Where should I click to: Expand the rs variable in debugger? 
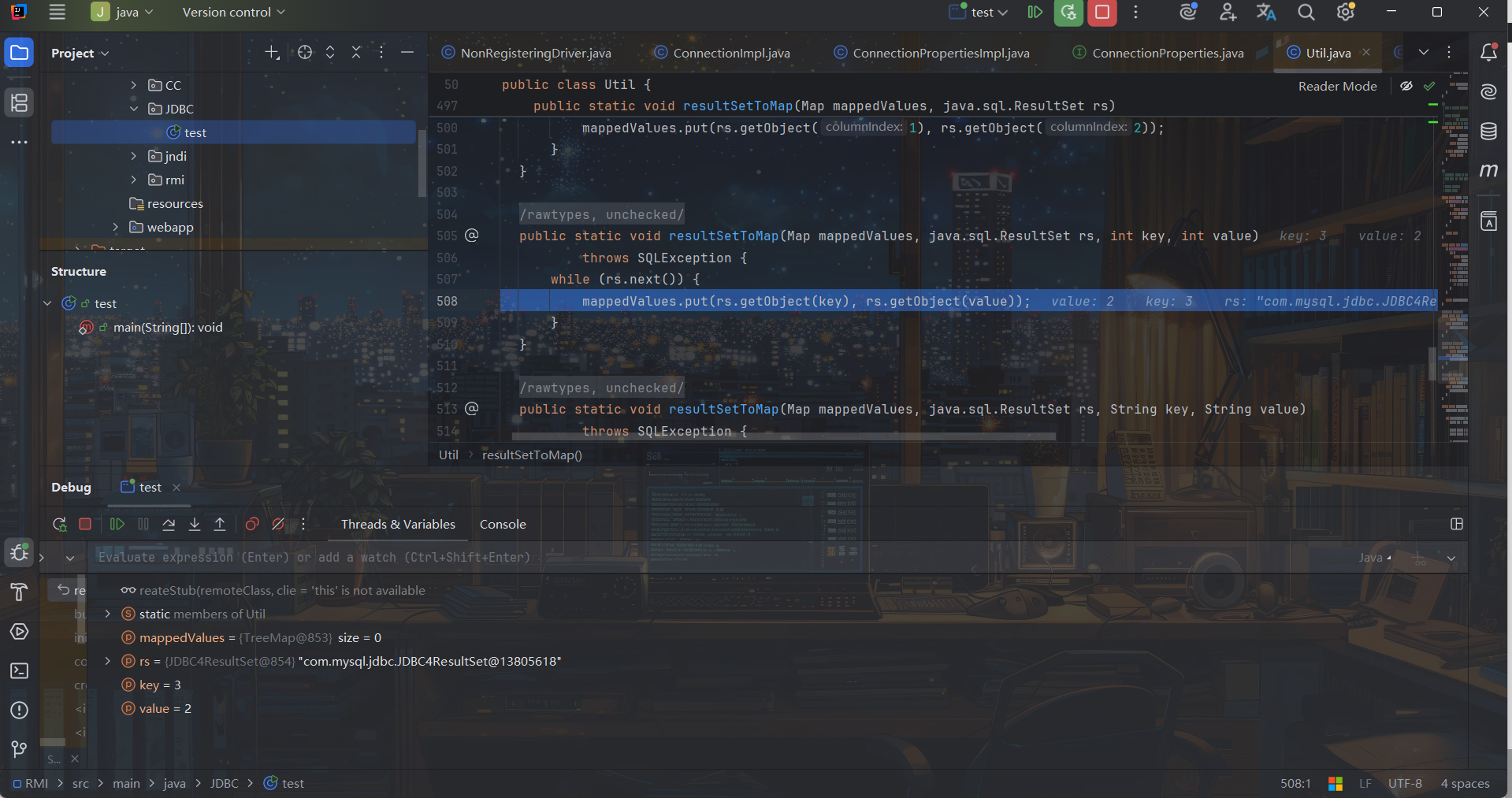click(x=108, y=661)
